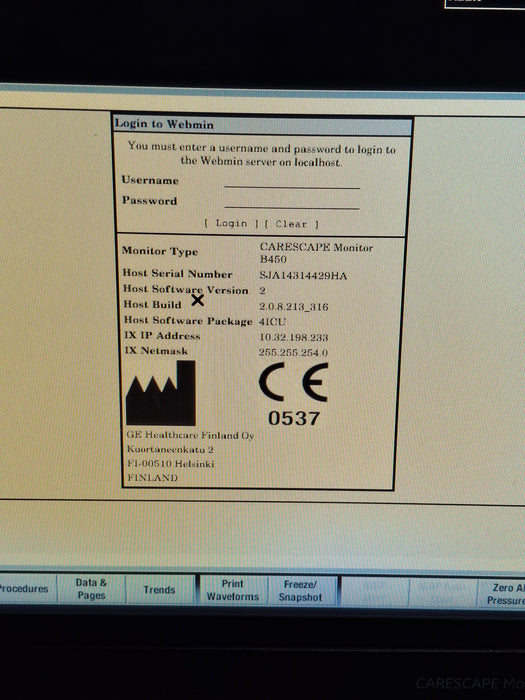Click the Host Serial Number label
The image size is (525, 700).
pyautogui.click(x=178, y=274)
